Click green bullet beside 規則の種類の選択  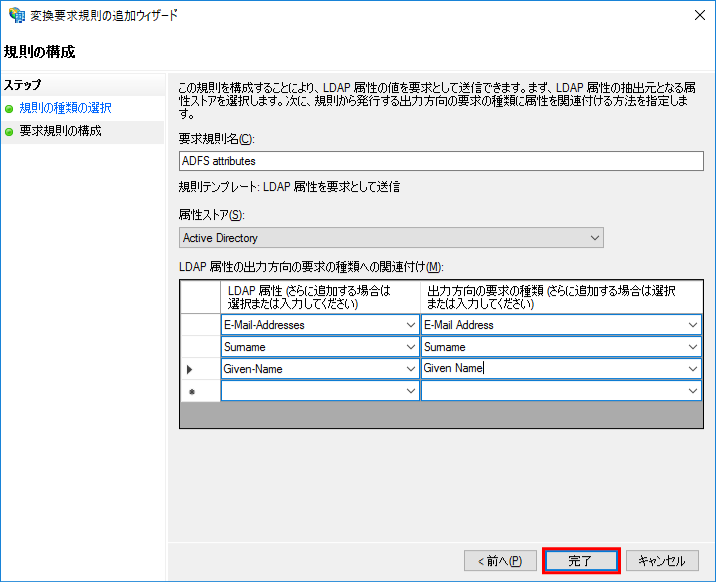(9, 109)
